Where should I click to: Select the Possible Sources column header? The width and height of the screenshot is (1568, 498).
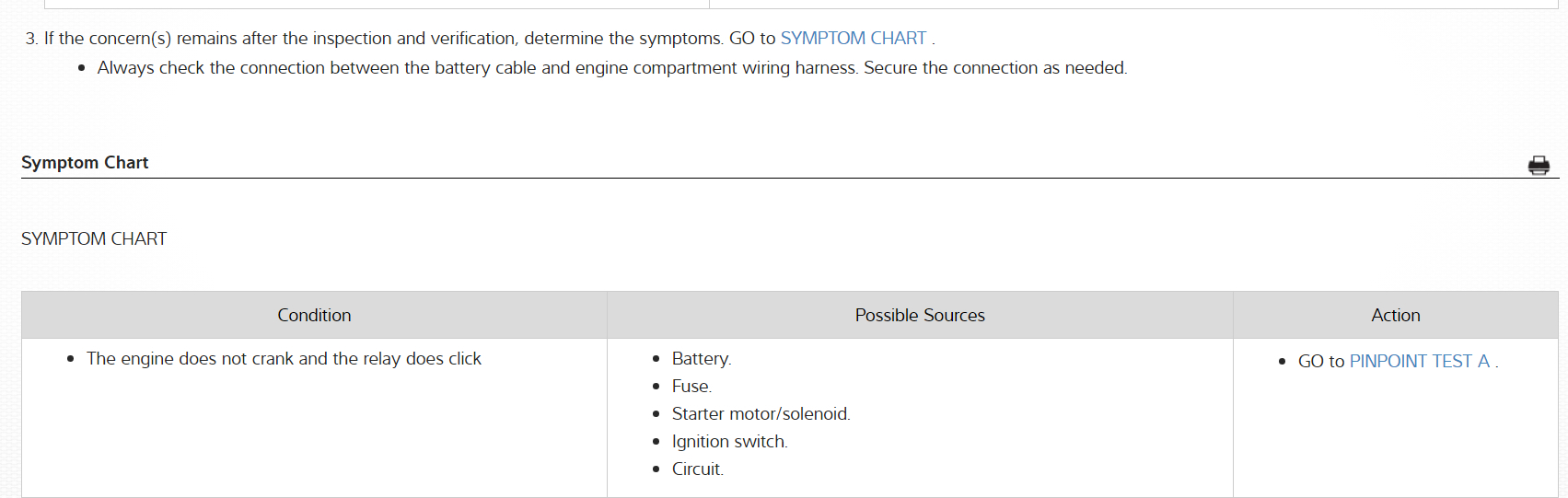pos(919,316)
